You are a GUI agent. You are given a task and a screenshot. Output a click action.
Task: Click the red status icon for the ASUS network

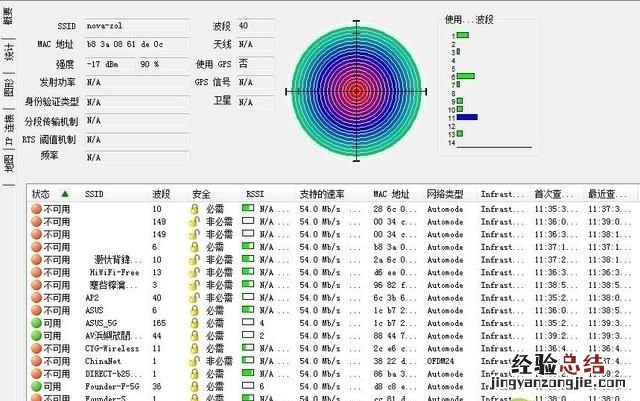pos(37,310)
